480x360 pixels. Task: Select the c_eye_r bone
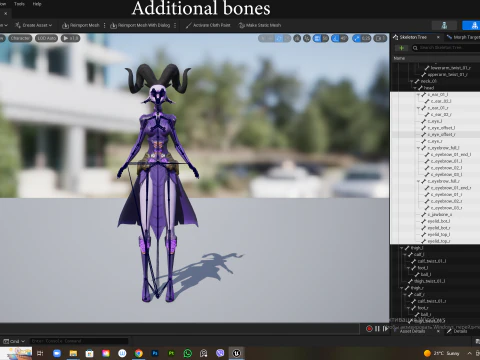click(435, 141)
